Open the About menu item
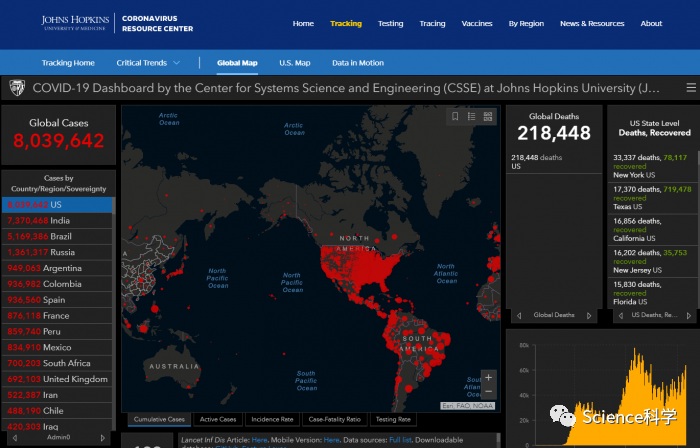Viewport: 700px width, 448px height. [x=651, y=23]
